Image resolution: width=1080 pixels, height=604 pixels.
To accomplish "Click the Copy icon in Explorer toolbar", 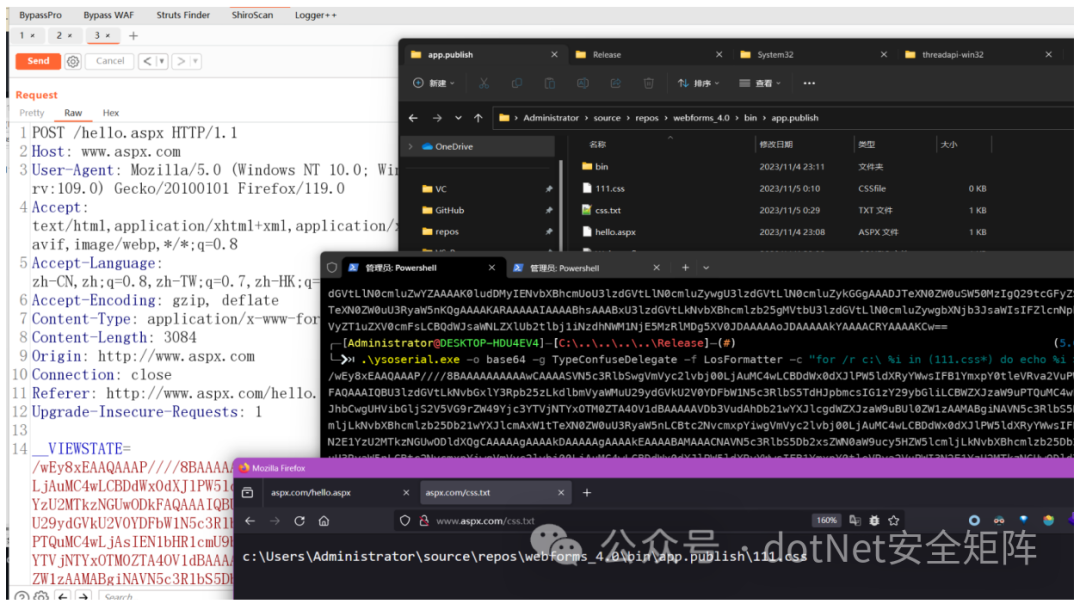I will click(517, 83).
